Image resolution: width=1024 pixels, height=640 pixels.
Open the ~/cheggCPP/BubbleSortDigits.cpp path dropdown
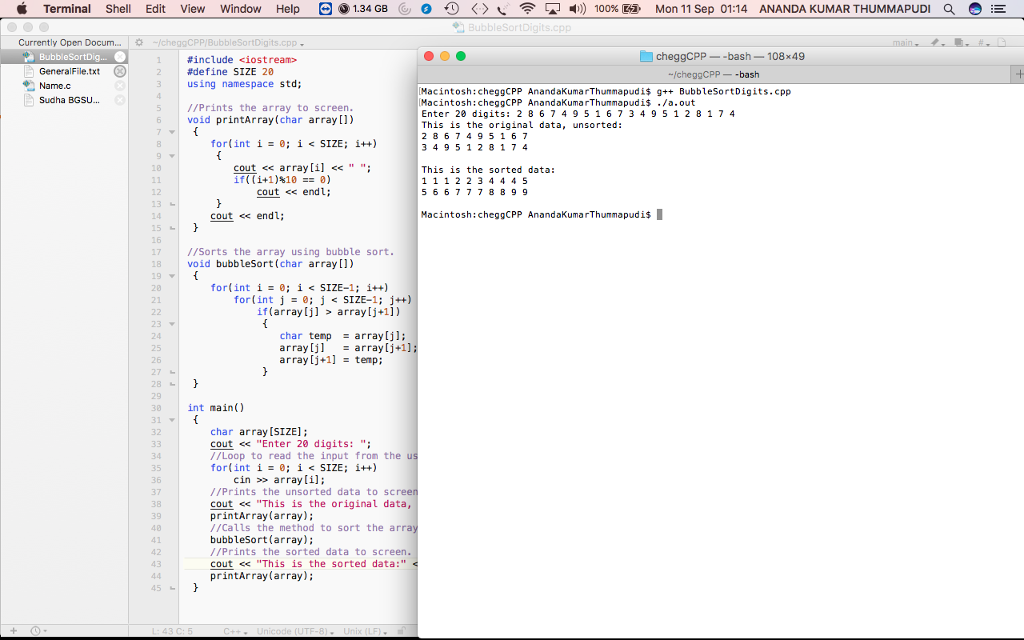(x=228, y=42)
